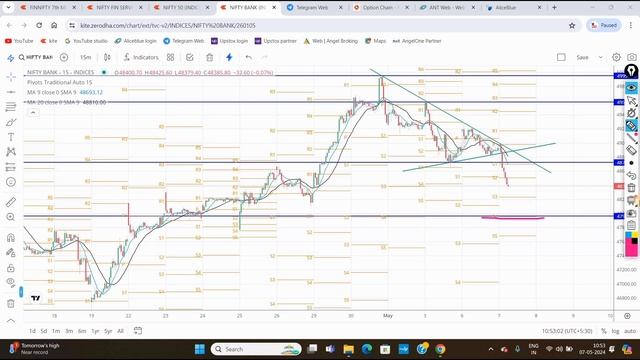The width and height of the screenshot is (640, 360).
Task: Pick the pink color swatch in overlay toolbar
Action: [632, 249]
